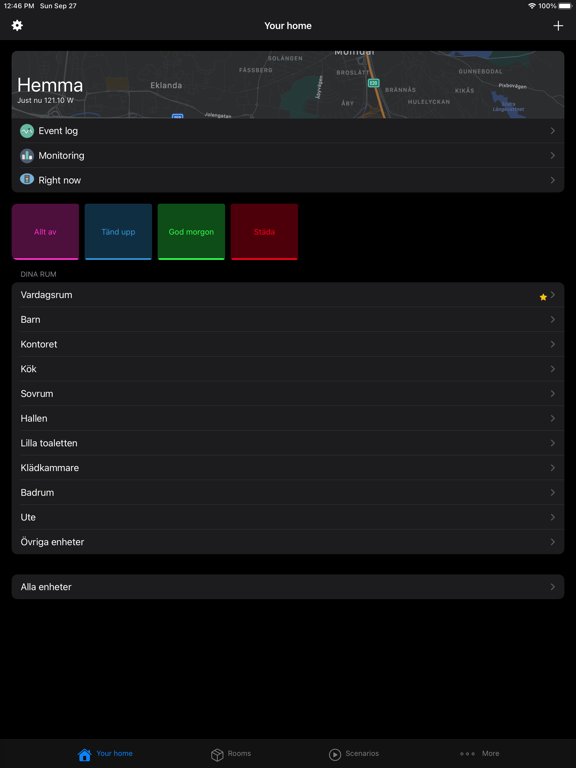The image size is (576, 768).
Task: Open the Monitoring entry
Action: [x=288, y=156]
